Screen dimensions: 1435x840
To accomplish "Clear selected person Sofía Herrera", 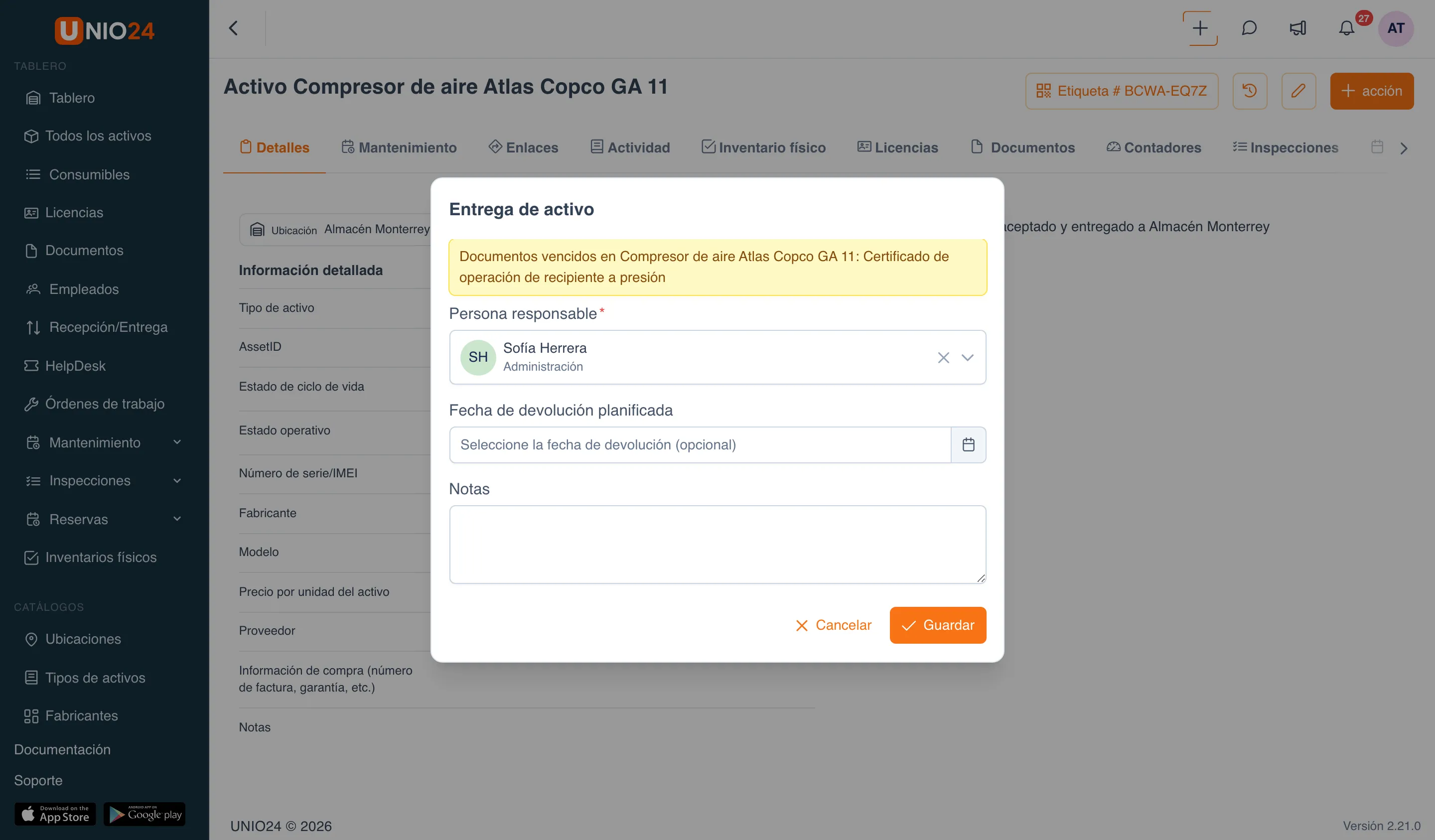I will click(x=943, y=358).
